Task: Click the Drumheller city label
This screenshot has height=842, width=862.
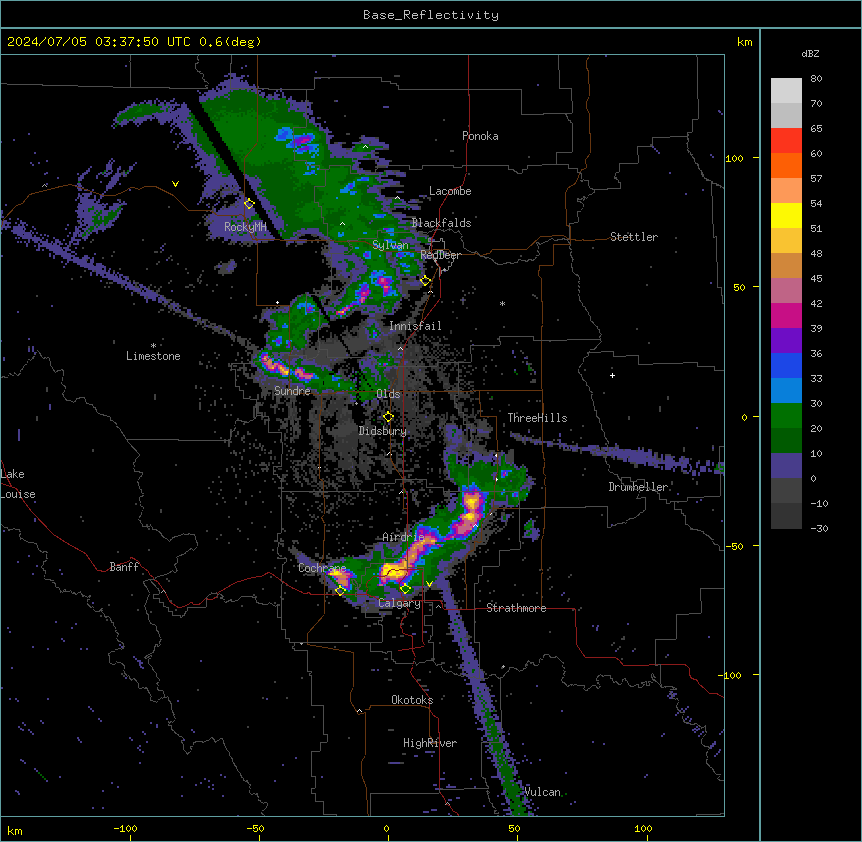Action: coord(638,487)
